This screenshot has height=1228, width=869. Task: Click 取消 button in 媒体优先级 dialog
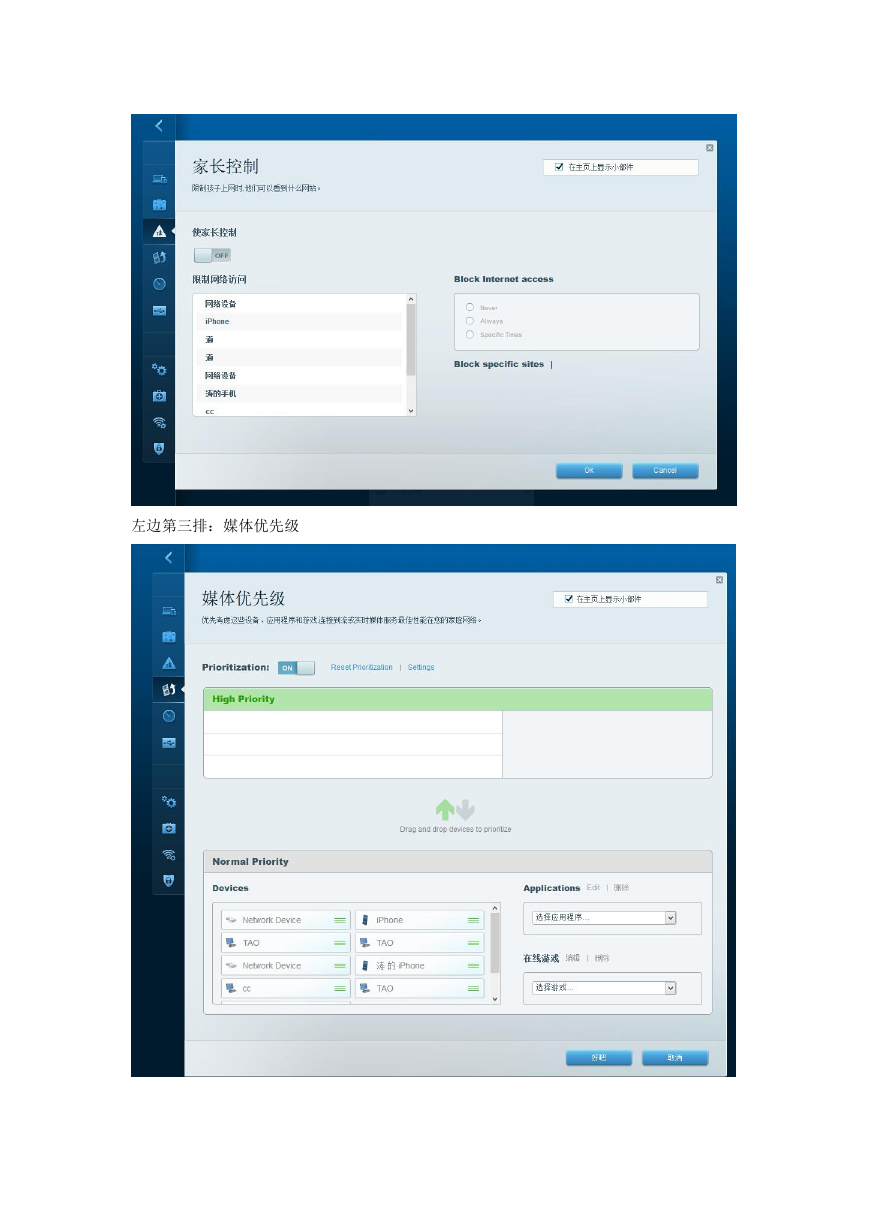click(x=675, y=1057)
